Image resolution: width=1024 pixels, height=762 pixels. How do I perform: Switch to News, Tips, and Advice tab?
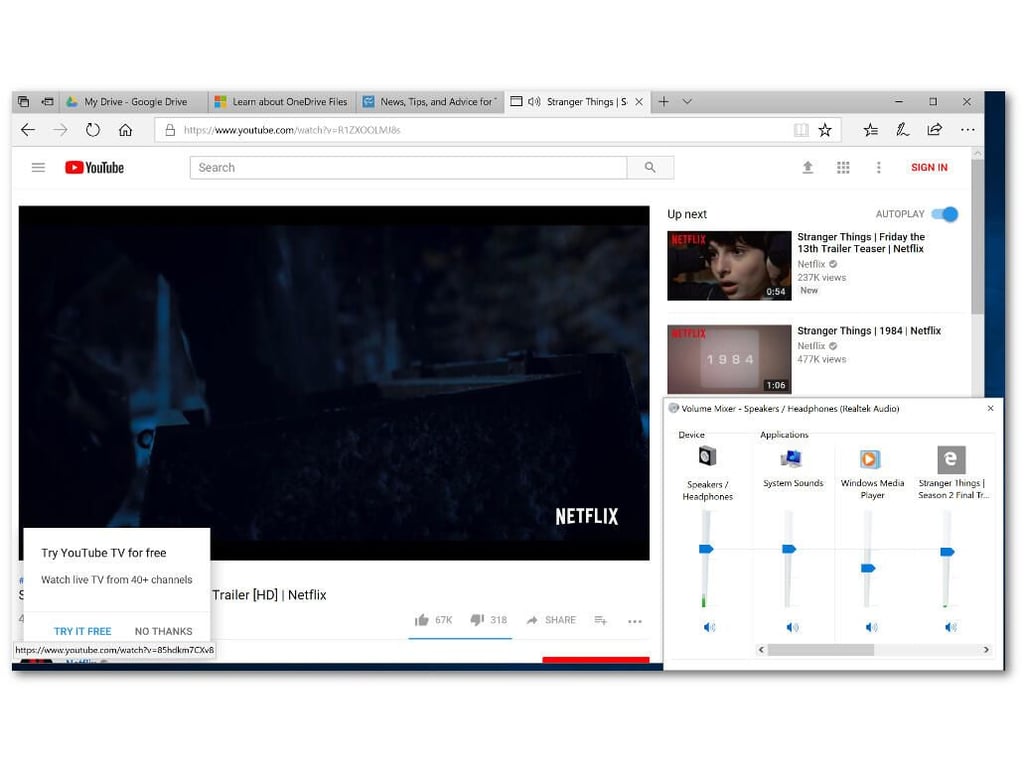point(430,102)
